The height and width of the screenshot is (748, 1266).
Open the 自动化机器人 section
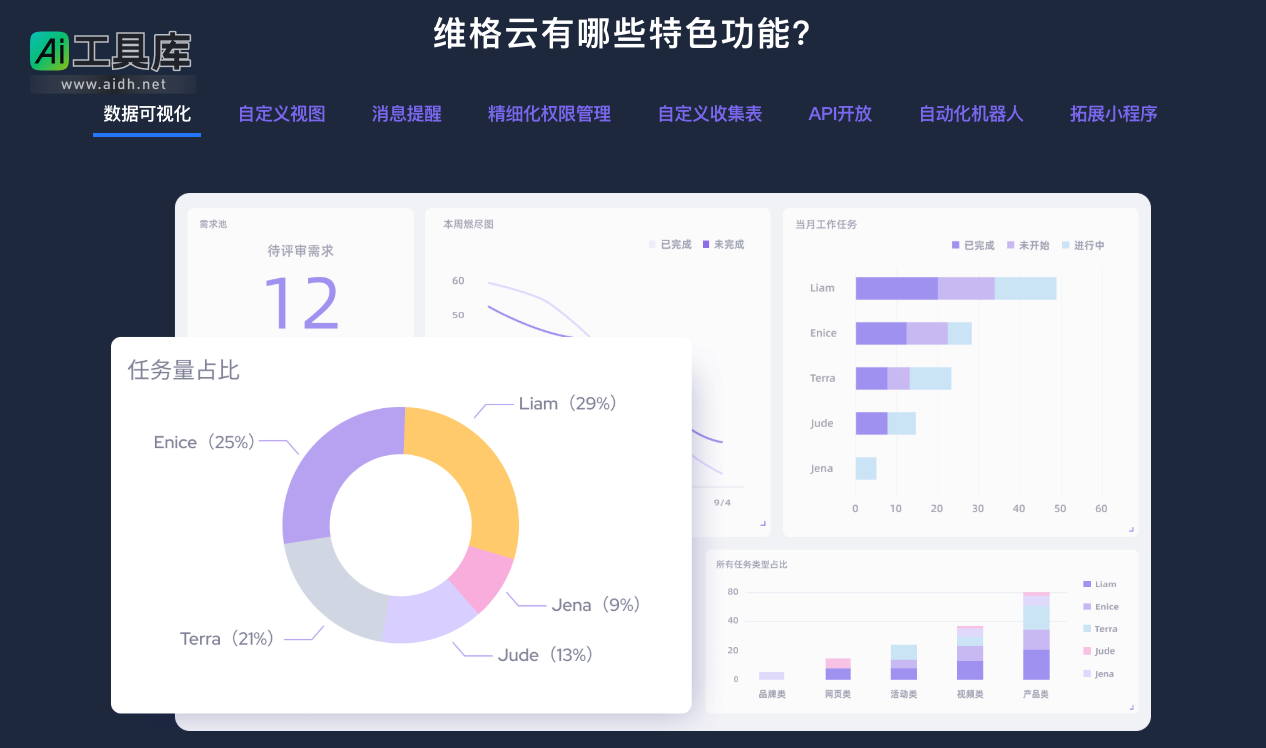pos(970,114)
